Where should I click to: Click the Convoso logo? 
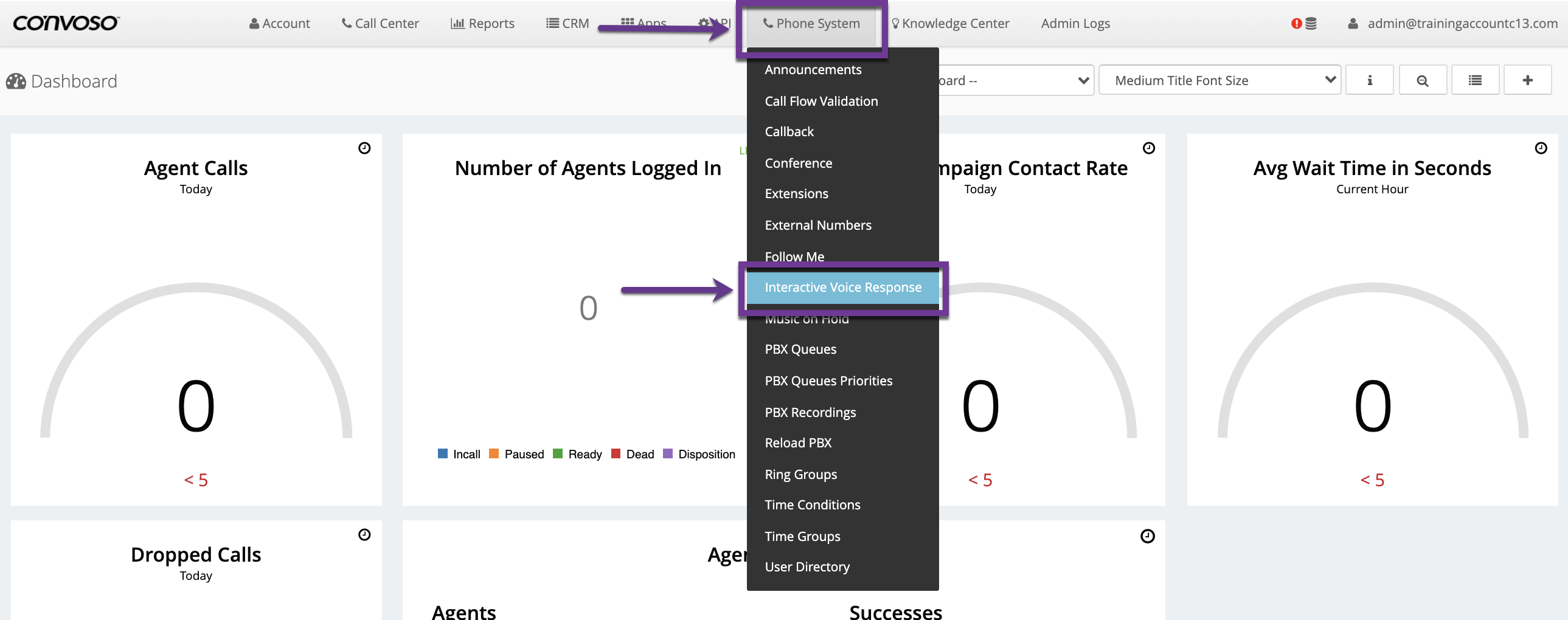(x=66, y=23)
